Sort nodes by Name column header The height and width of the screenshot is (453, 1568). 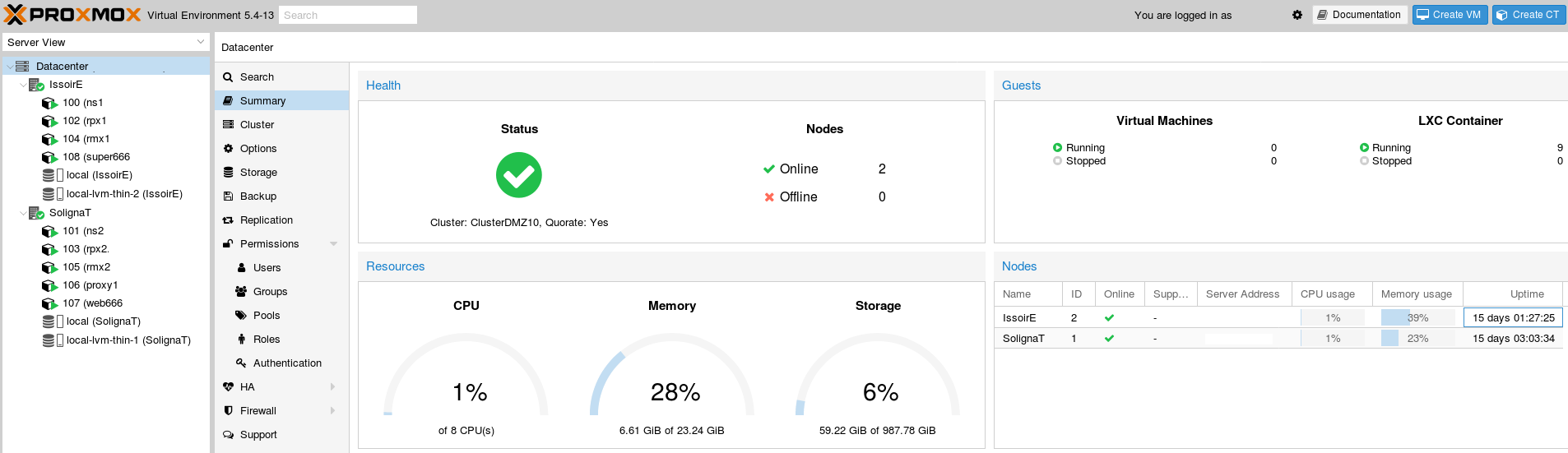pyautogui.click(x=1028, y=294)
